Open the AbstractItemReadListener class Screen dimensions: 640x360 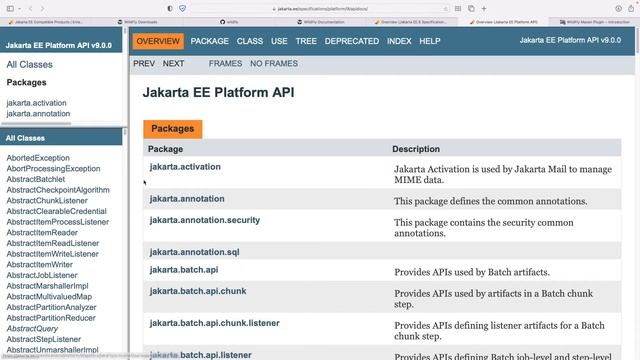53,243
